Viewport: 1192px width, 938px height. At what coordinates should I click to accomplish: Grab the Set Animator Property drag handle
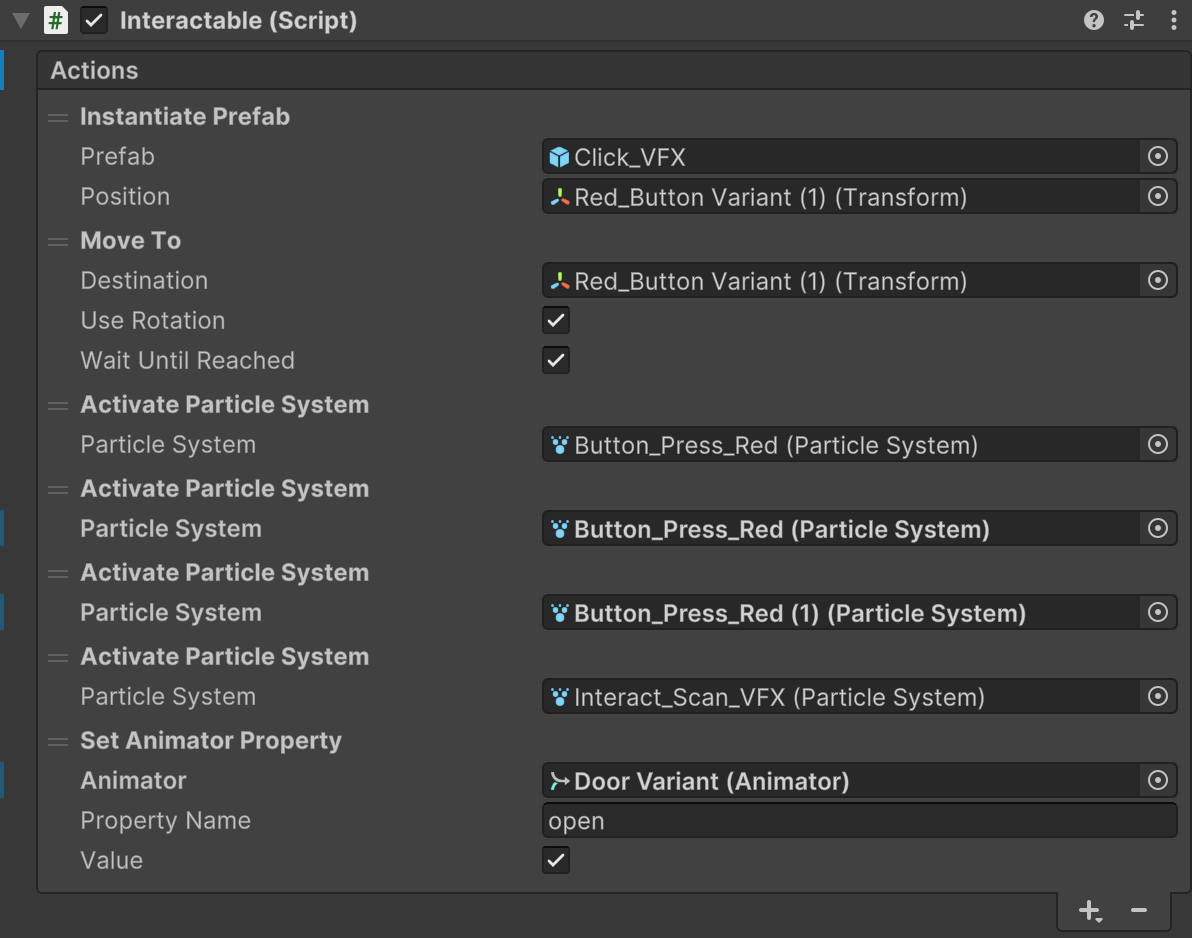[x=58, y=742]
